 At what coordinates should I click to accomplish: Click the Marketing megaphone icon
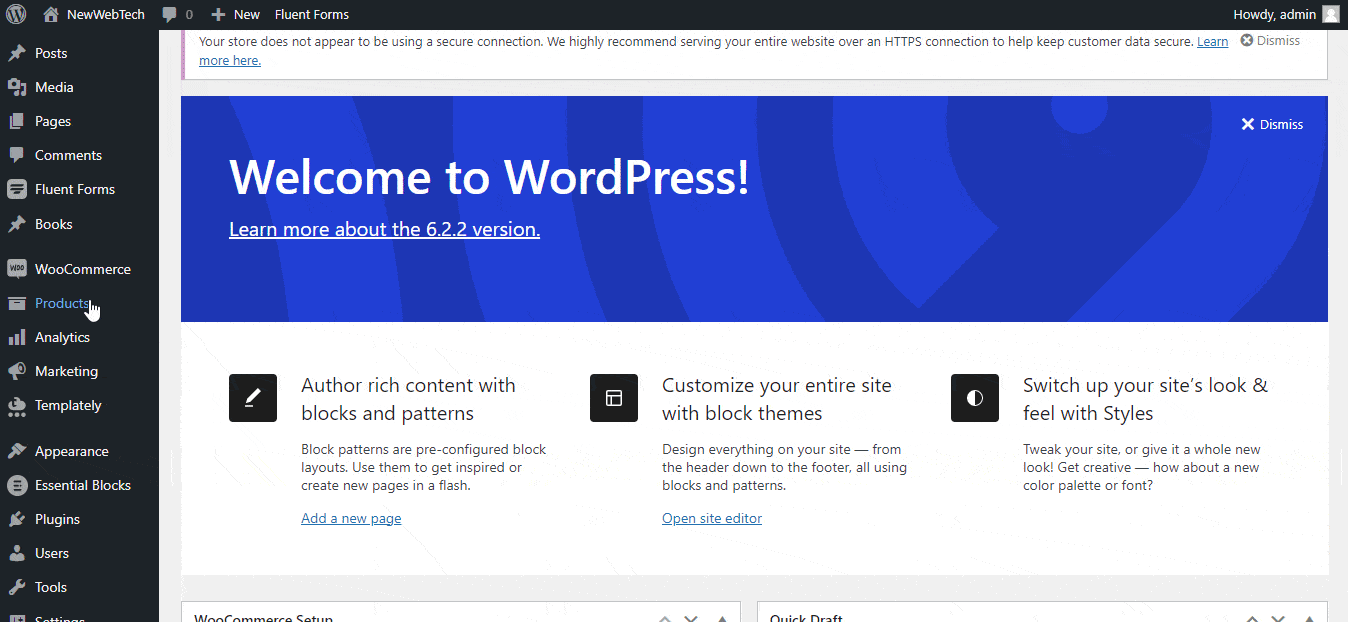click(17, 371)
